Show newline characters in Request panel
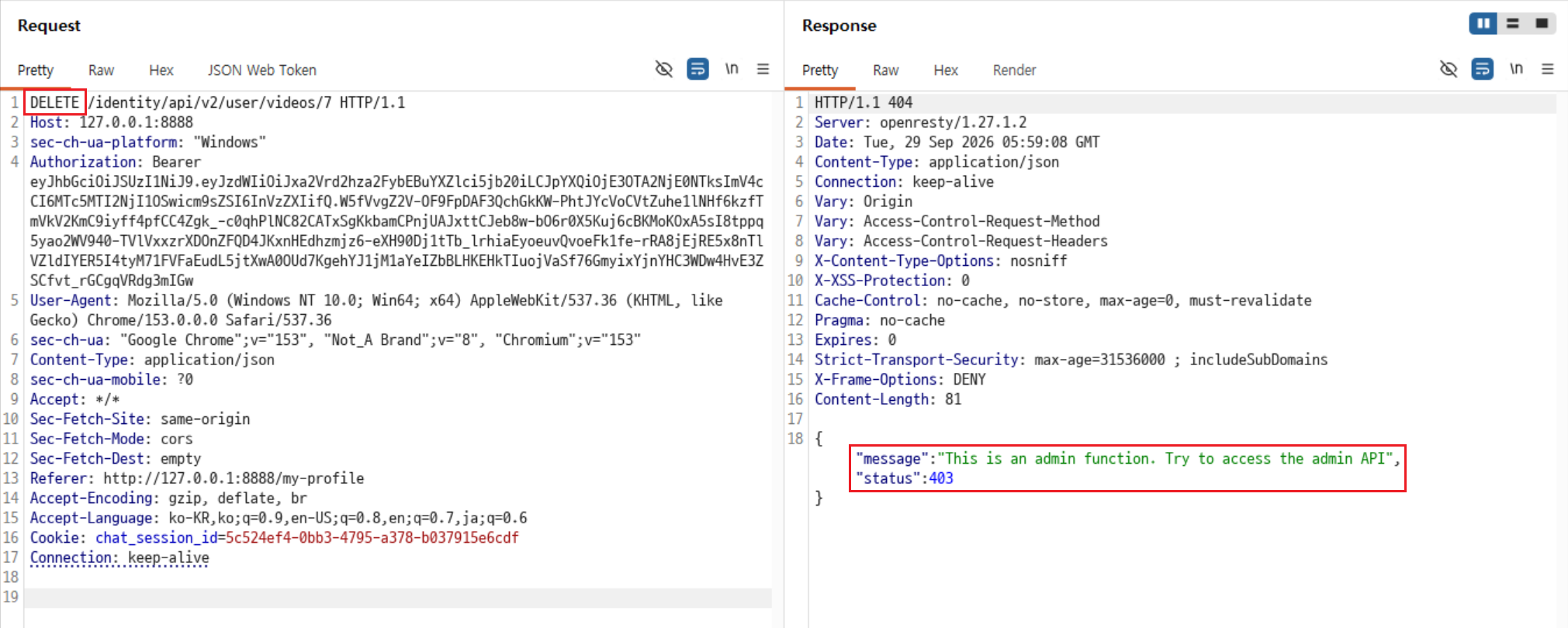Screen dimensions: 1568x628 732,69
